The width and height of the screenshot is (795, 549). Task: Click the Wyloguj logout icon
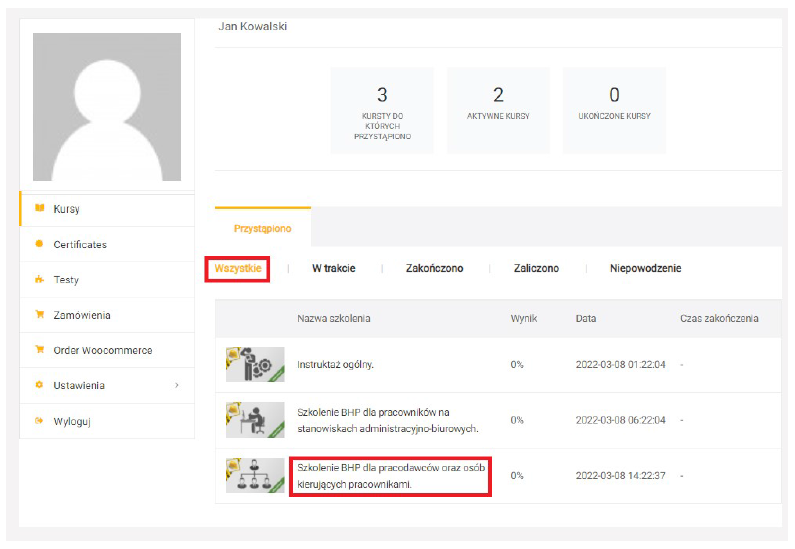(x=40, y=421)
